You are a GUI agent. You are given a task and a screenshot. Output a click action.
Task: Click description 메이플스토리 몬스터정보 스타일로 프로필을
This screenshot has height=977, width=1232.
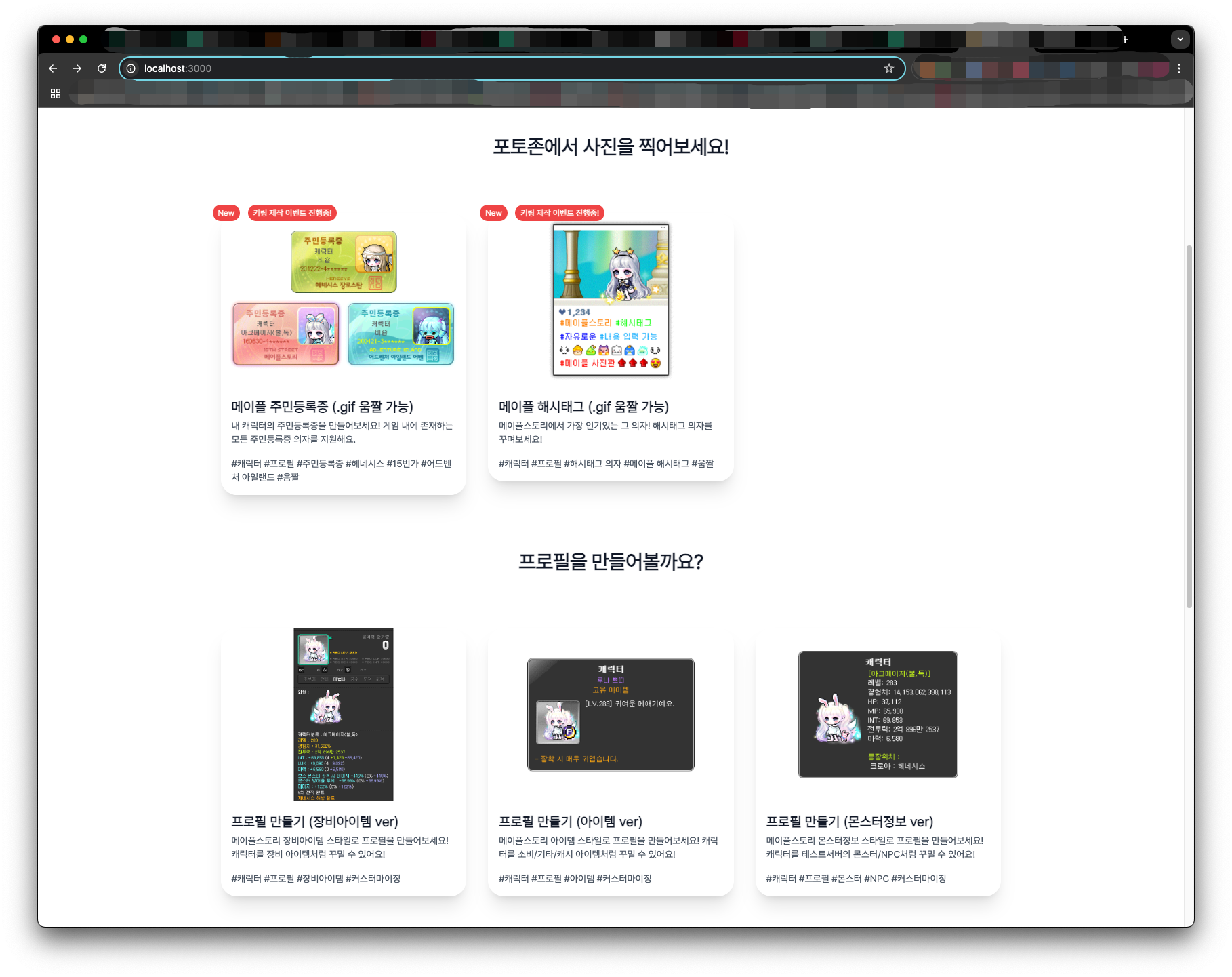[x=875, y=848]
